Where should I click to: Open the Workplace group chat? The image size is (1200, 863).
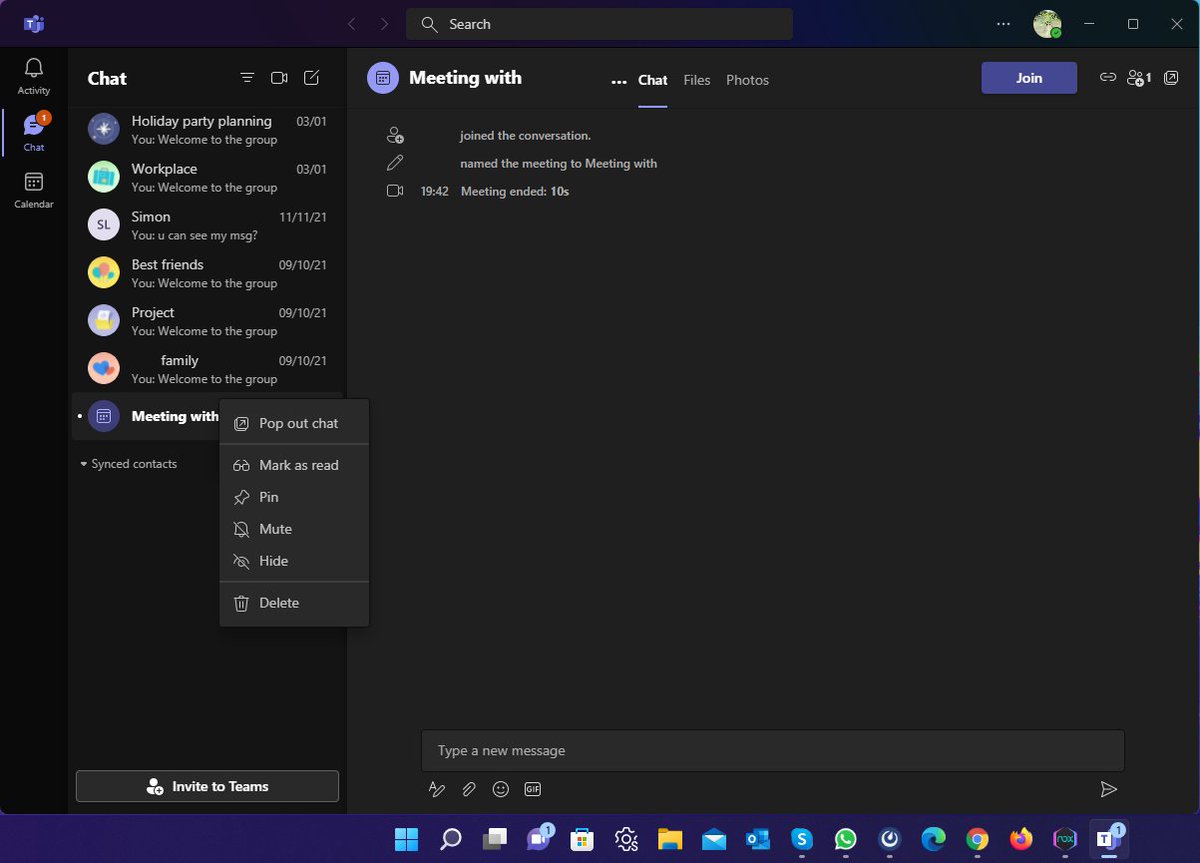pyautogui.click(x=207, y=177)
